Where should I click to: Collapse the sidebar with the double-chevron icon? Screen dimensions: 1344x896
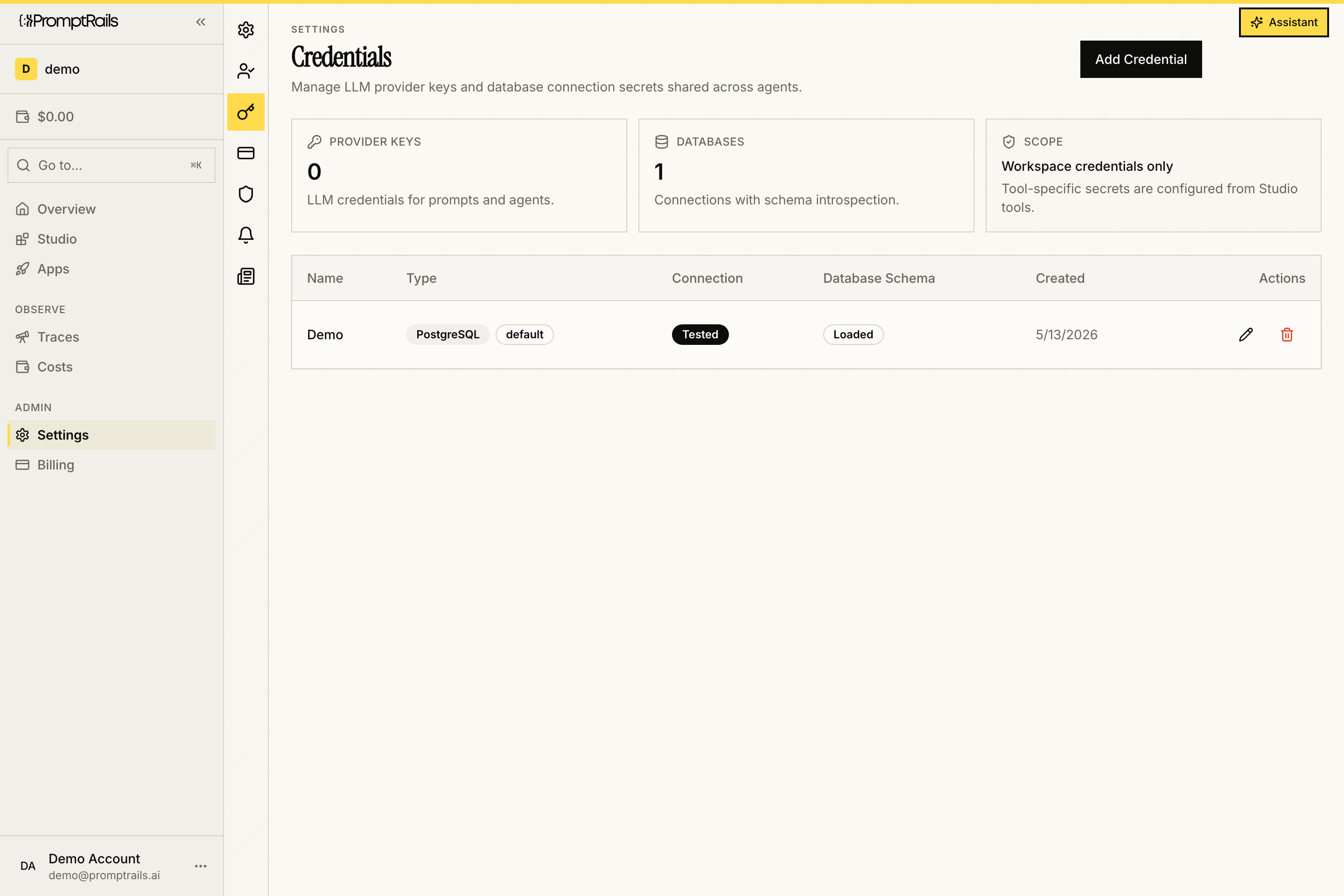tap(201, 22)
